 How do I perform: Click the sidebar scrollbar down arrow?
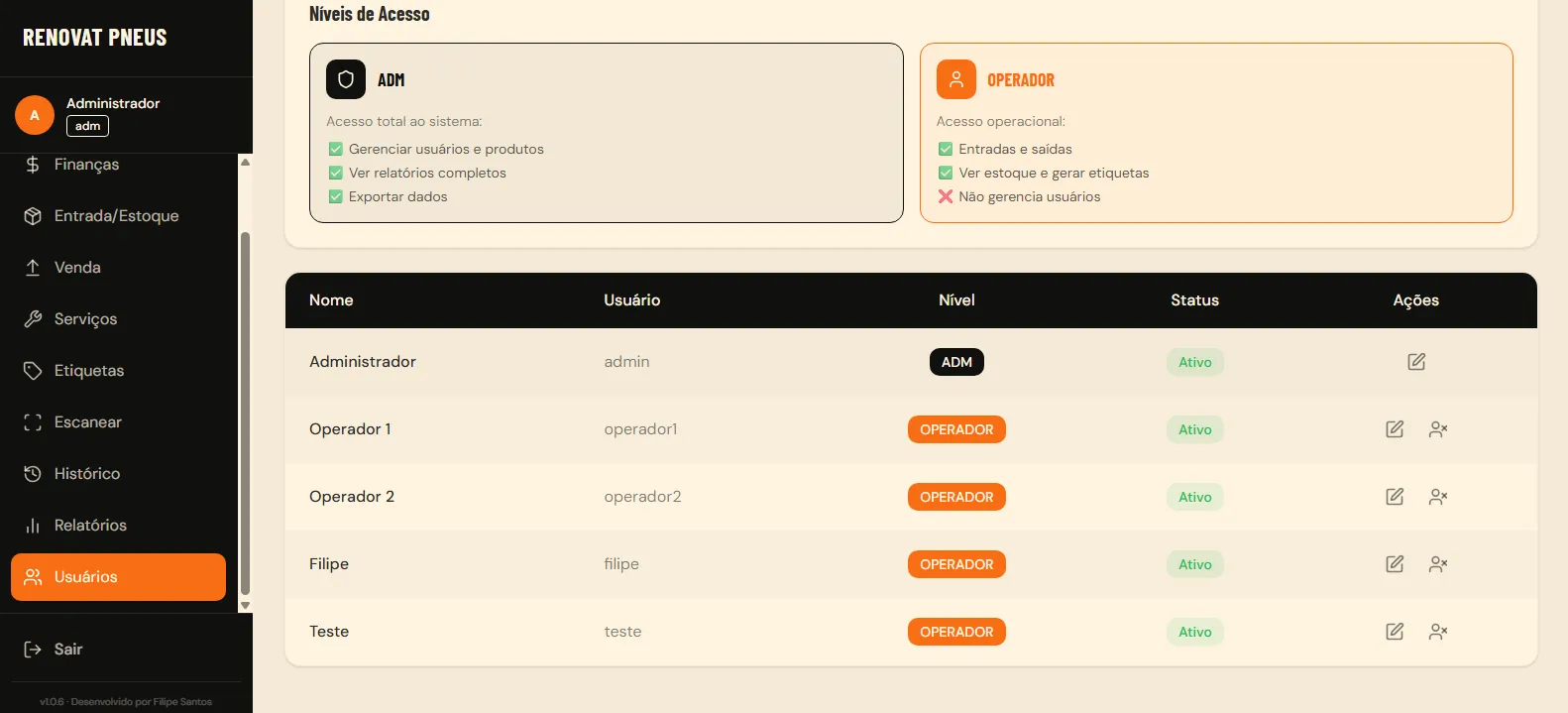245,605
